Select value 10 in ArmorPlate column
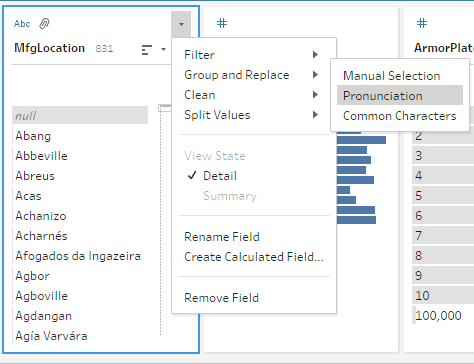Image resolution: width=474 pixels, height=364 pixels. (x=443, y=296)
